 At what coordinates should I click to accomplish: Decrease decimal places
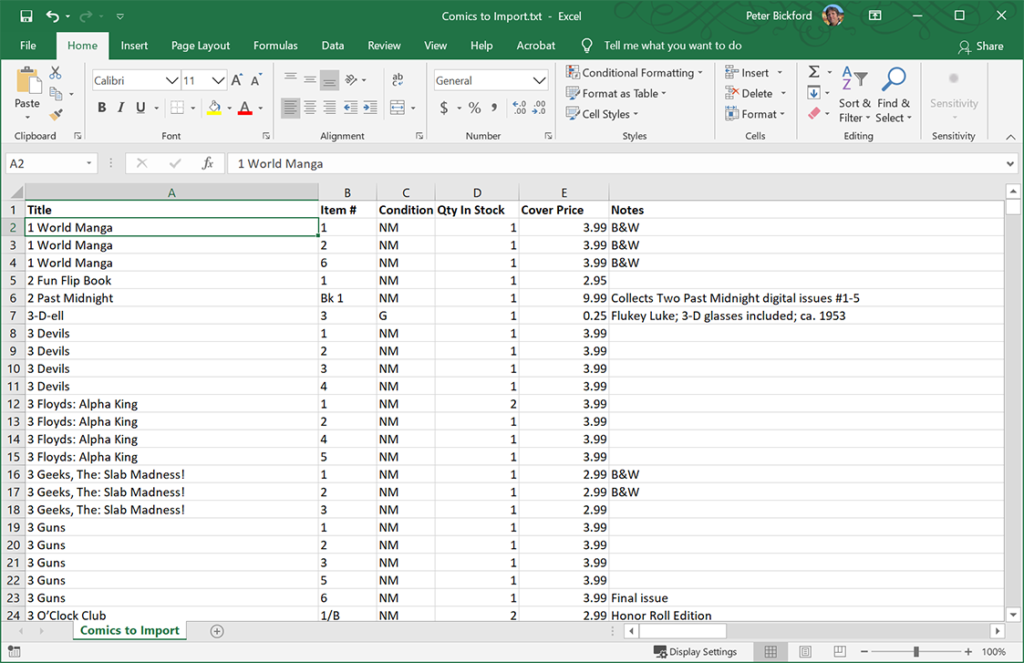point(539,108)
